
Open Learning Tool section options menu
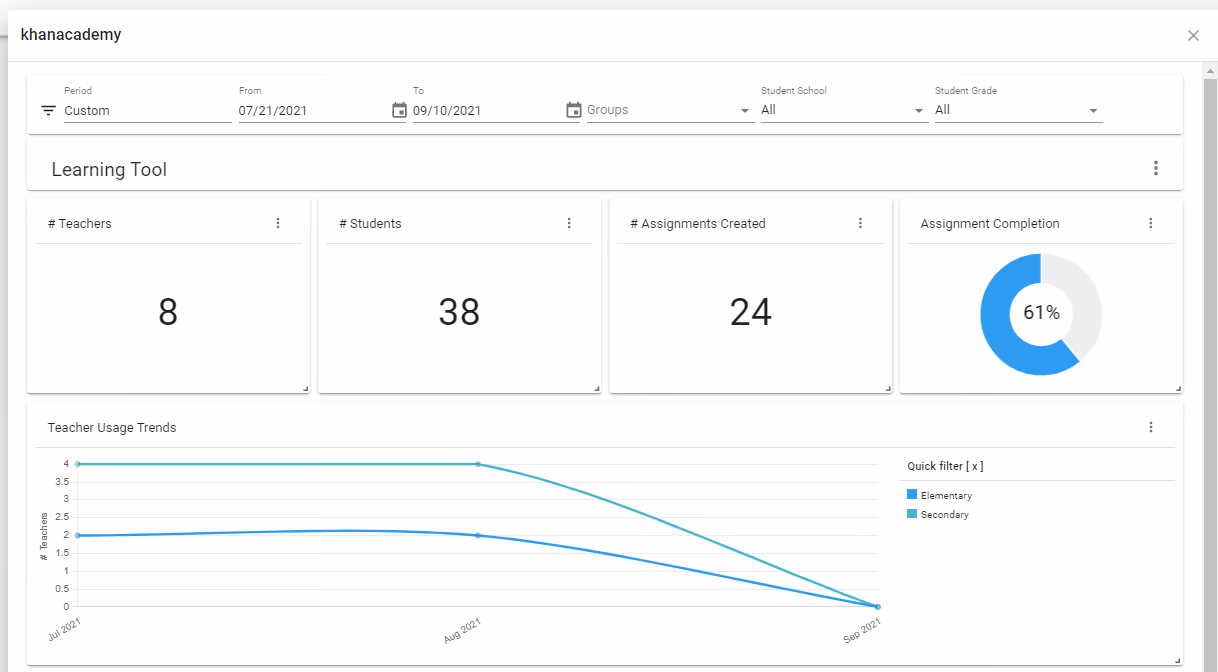1156,169
